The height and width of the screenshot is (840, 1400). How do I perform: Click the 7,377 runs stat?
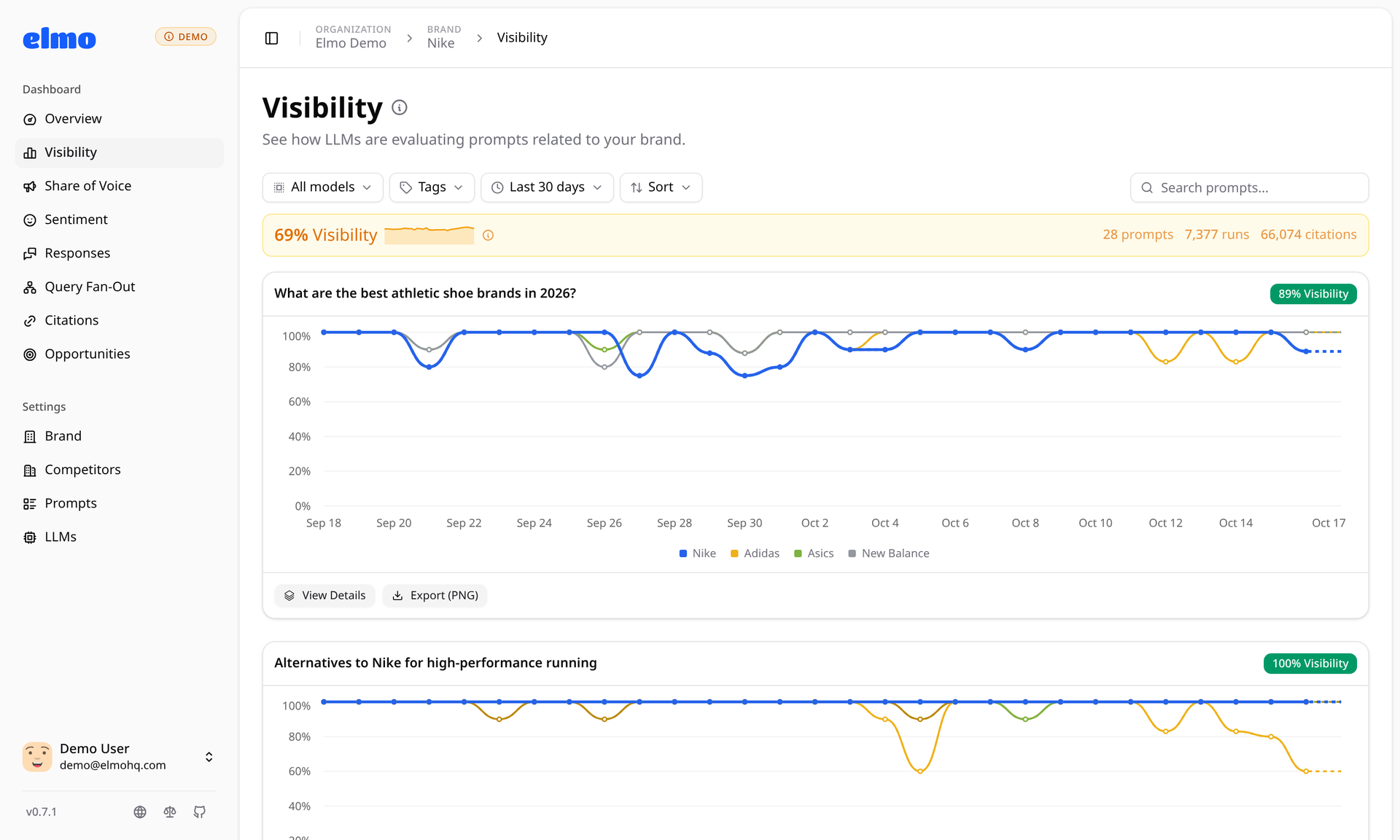[x=1216, y=235]
